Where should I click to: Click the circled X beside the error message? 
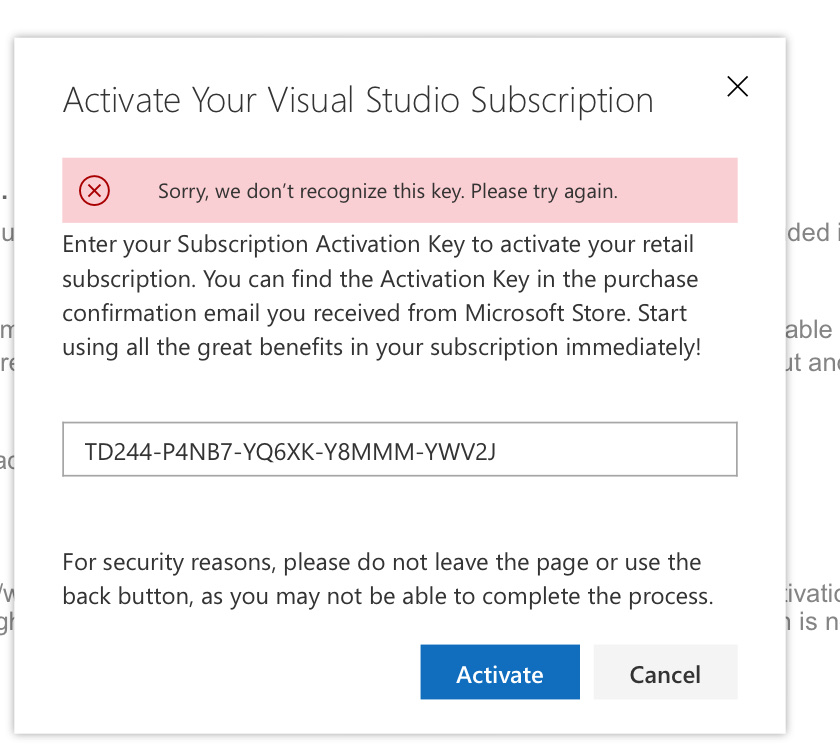(x=96, y=190)
